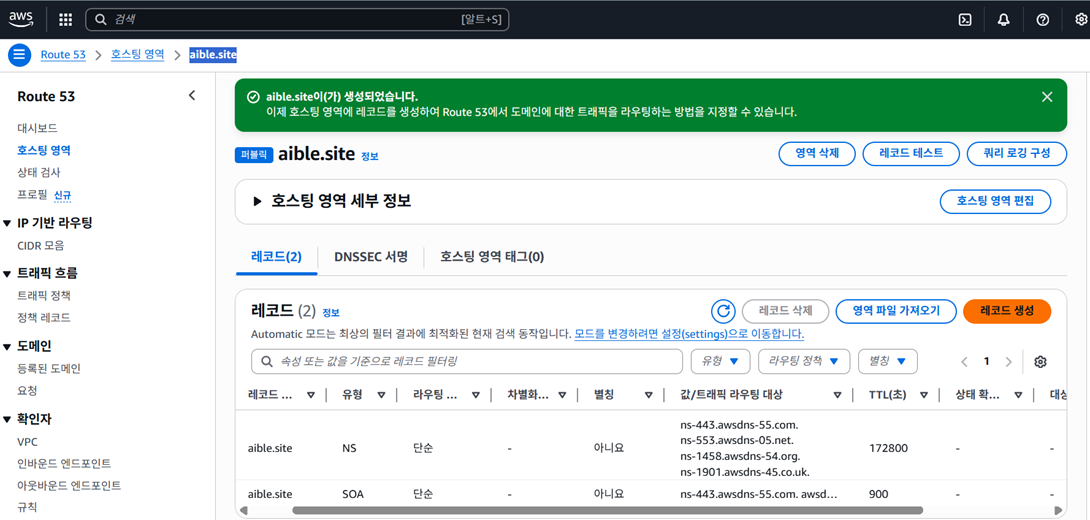The image size is (1090, 520).
Task: Go to previous records page
Action: [964, 361]
